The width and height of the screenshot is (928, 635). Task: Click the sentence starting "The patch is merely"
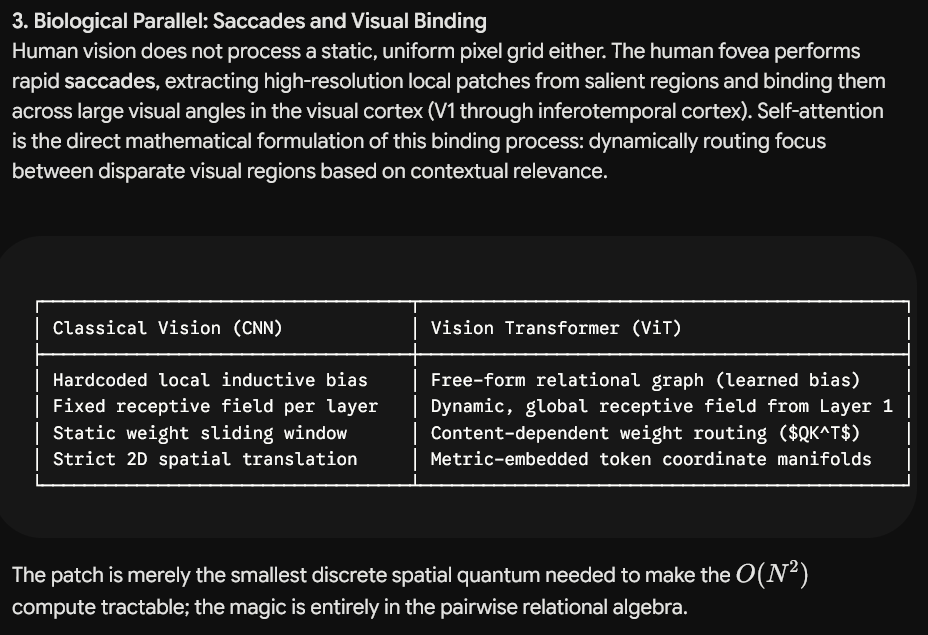(x=410, y=590)
